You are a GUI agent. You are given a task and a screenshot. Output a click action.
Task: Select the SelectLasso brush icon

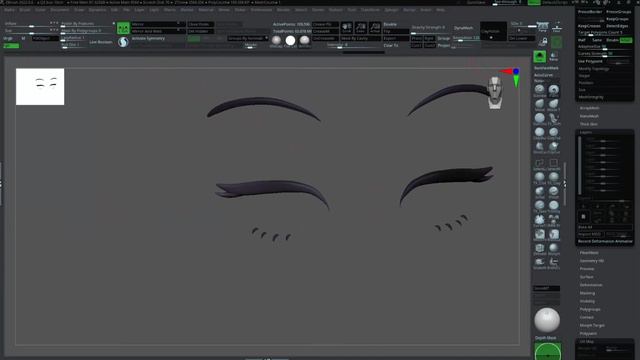click(540, 164)
